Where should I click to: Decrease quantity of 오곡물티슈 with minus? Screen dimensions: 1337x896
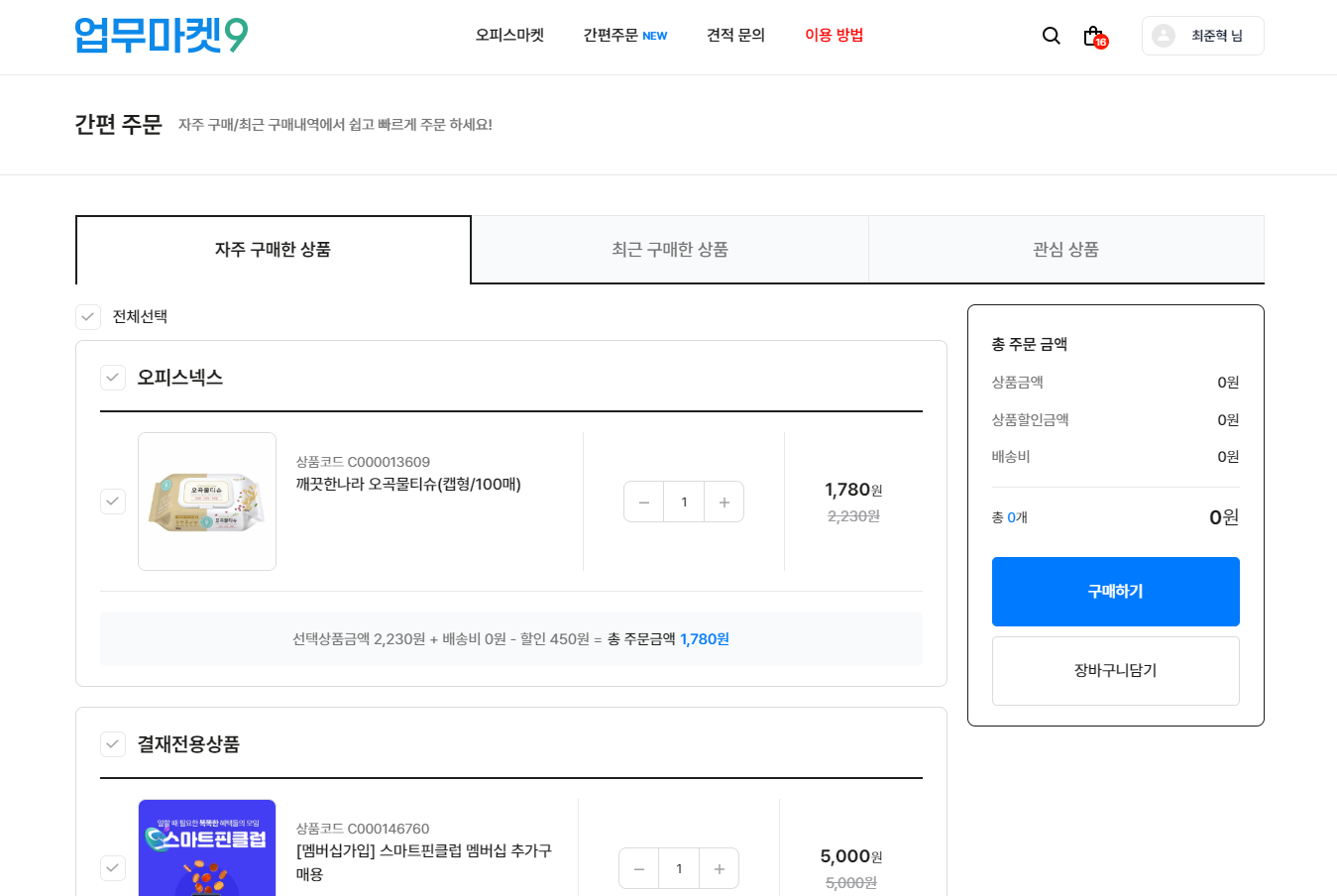pyautogui.click(x=644, y=502)
